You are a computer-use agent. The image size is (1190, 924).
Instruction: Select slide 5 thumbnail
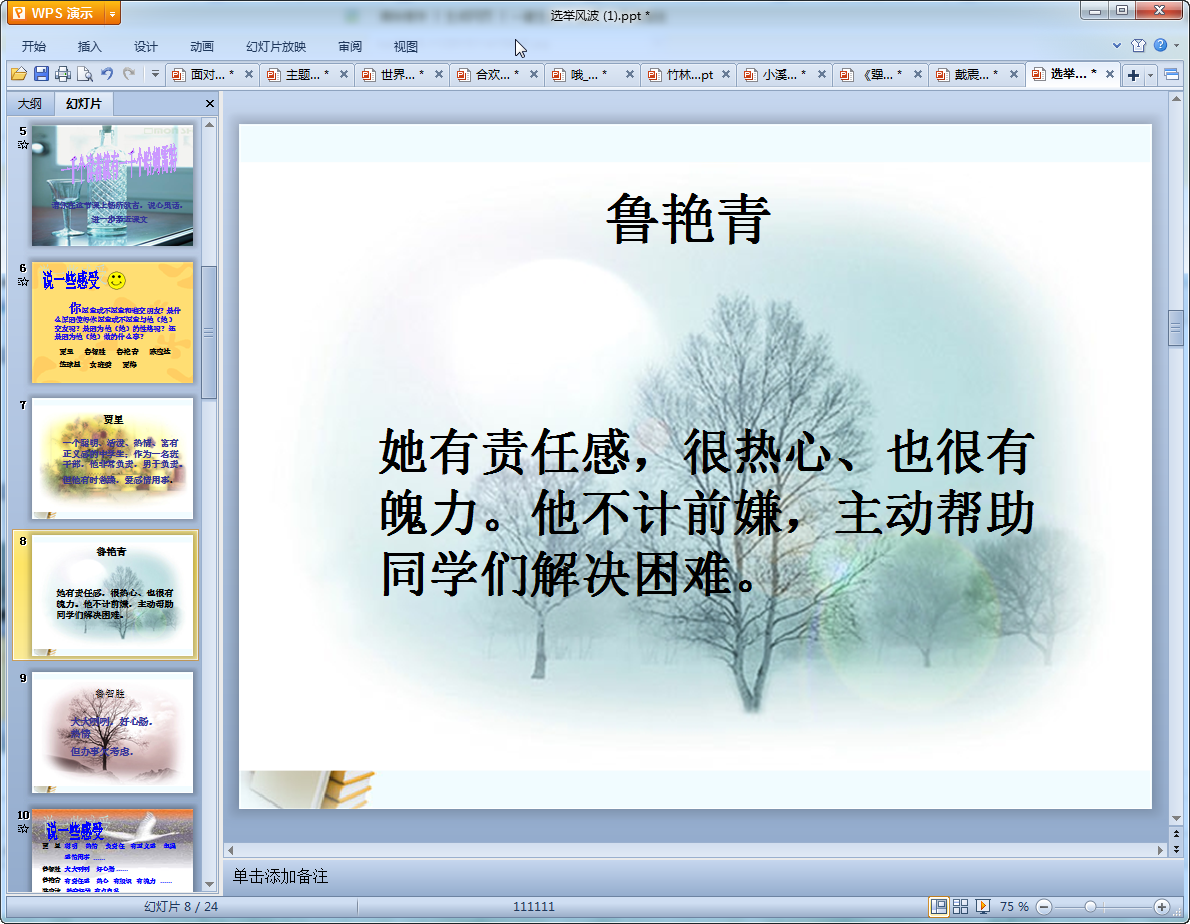[x=112, y=185]
